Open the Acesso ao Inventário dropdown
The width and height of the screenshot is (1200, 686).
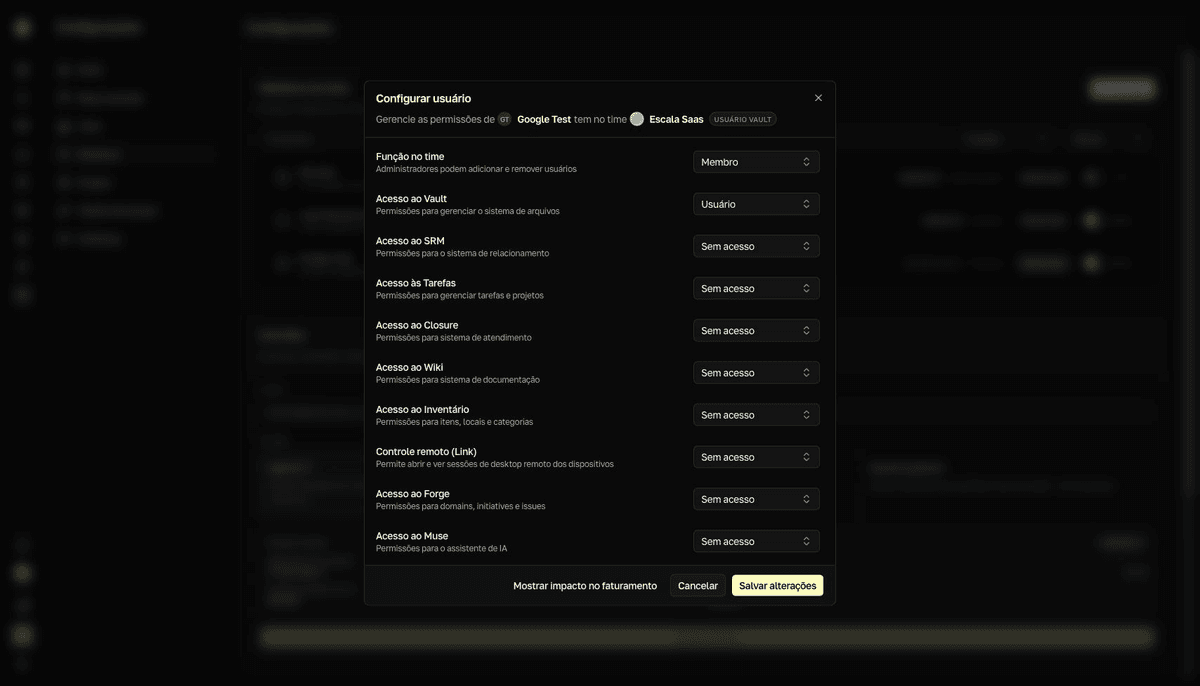pos(756,415)
